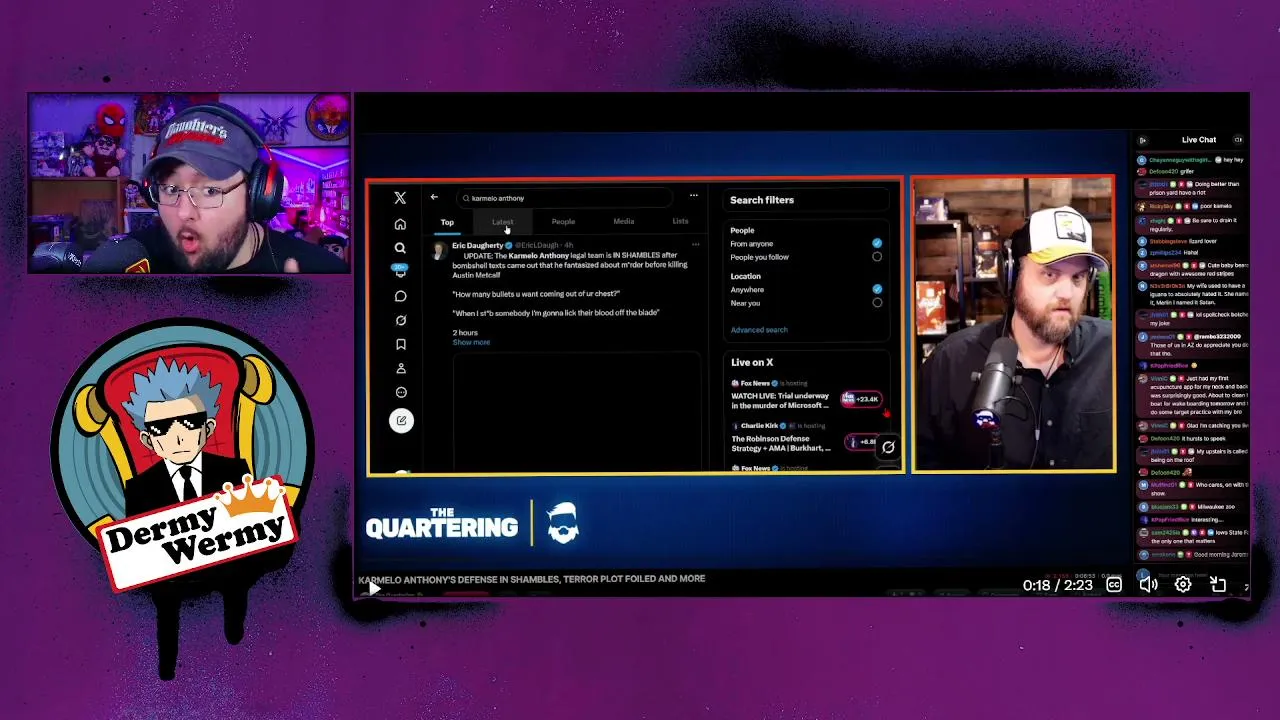Click the video player share icon
This screenshot has height=720, width=1280.
[1218, 585]
